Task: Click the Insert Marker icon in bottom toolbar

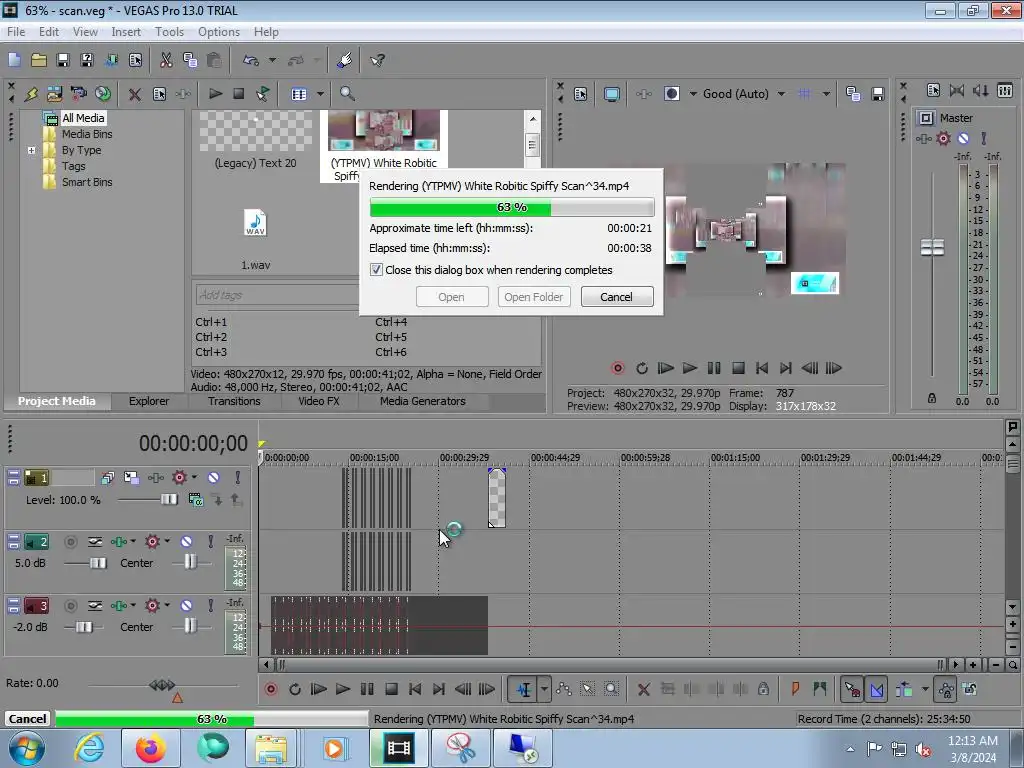Action: pyautogui.click(x=795, y=689)
